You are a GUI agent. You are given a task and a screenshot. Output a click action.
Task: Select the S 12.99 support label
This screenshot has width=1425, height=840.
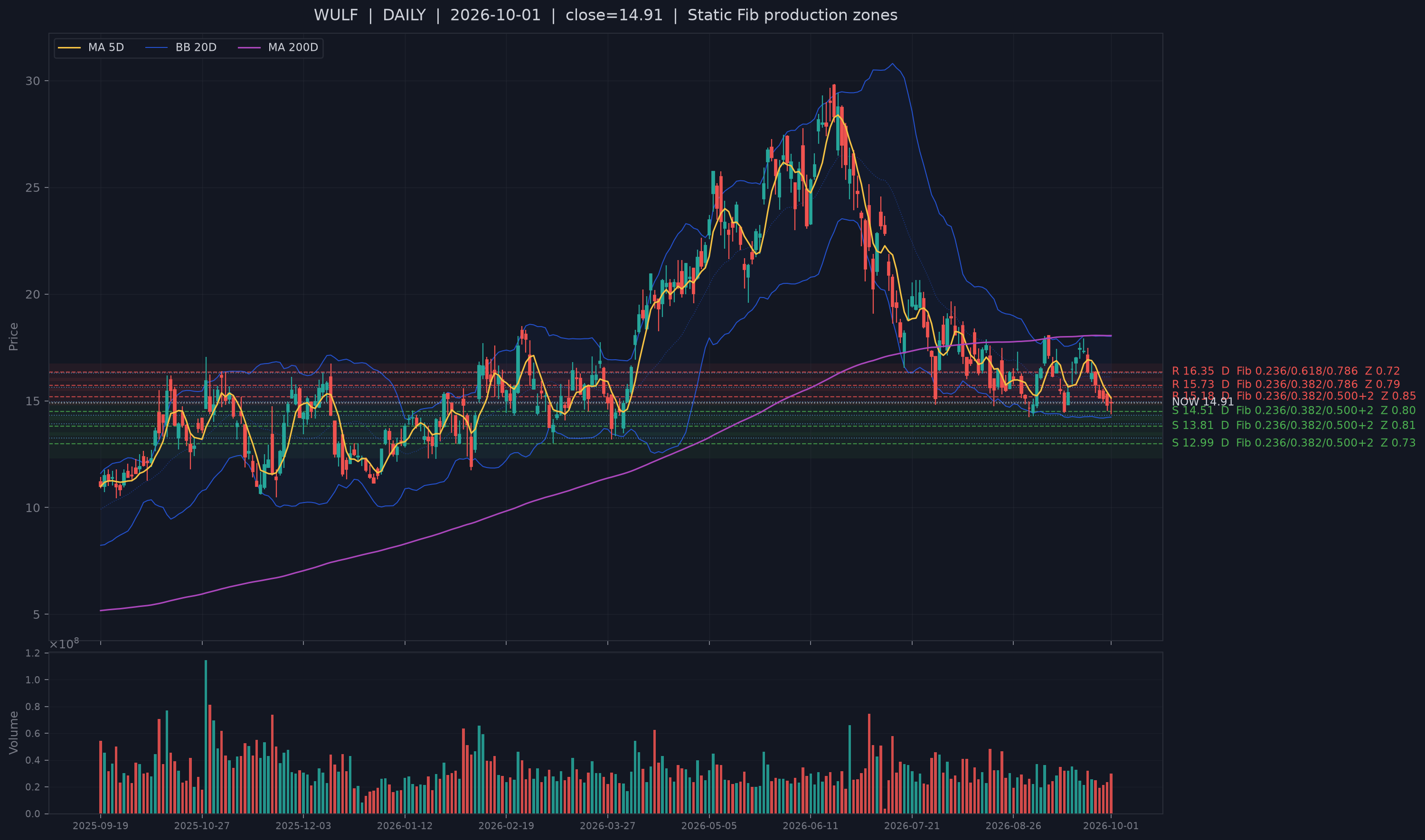[1293, 443]
